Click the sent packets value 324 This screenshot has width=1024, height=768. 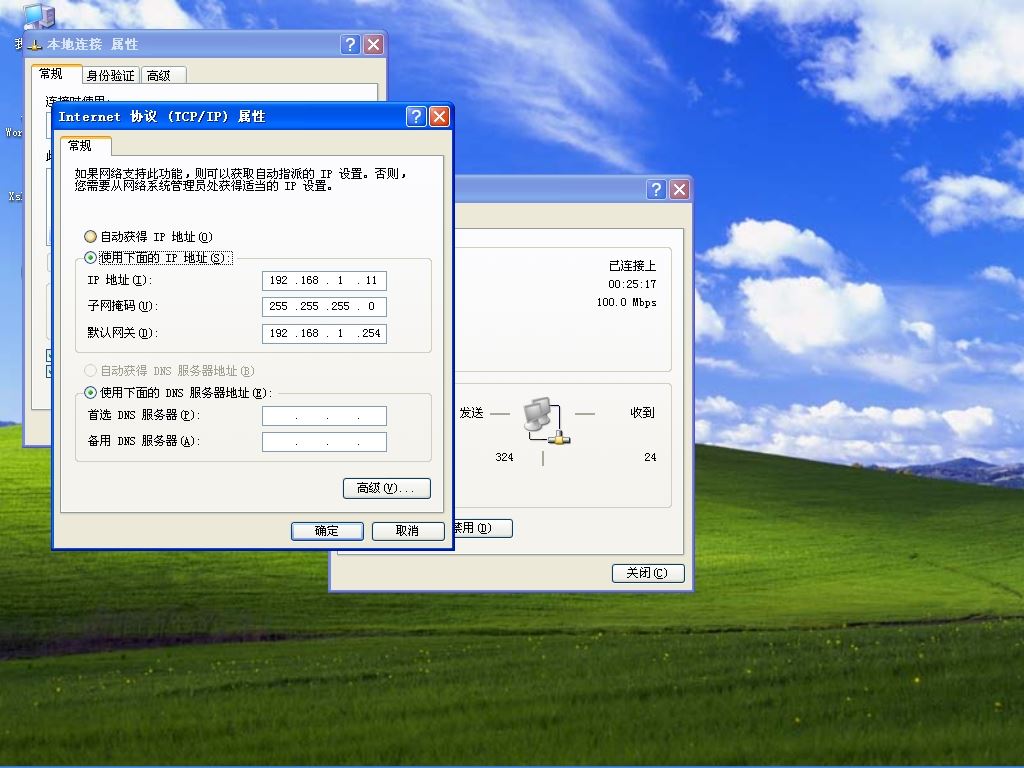[504, 457]
